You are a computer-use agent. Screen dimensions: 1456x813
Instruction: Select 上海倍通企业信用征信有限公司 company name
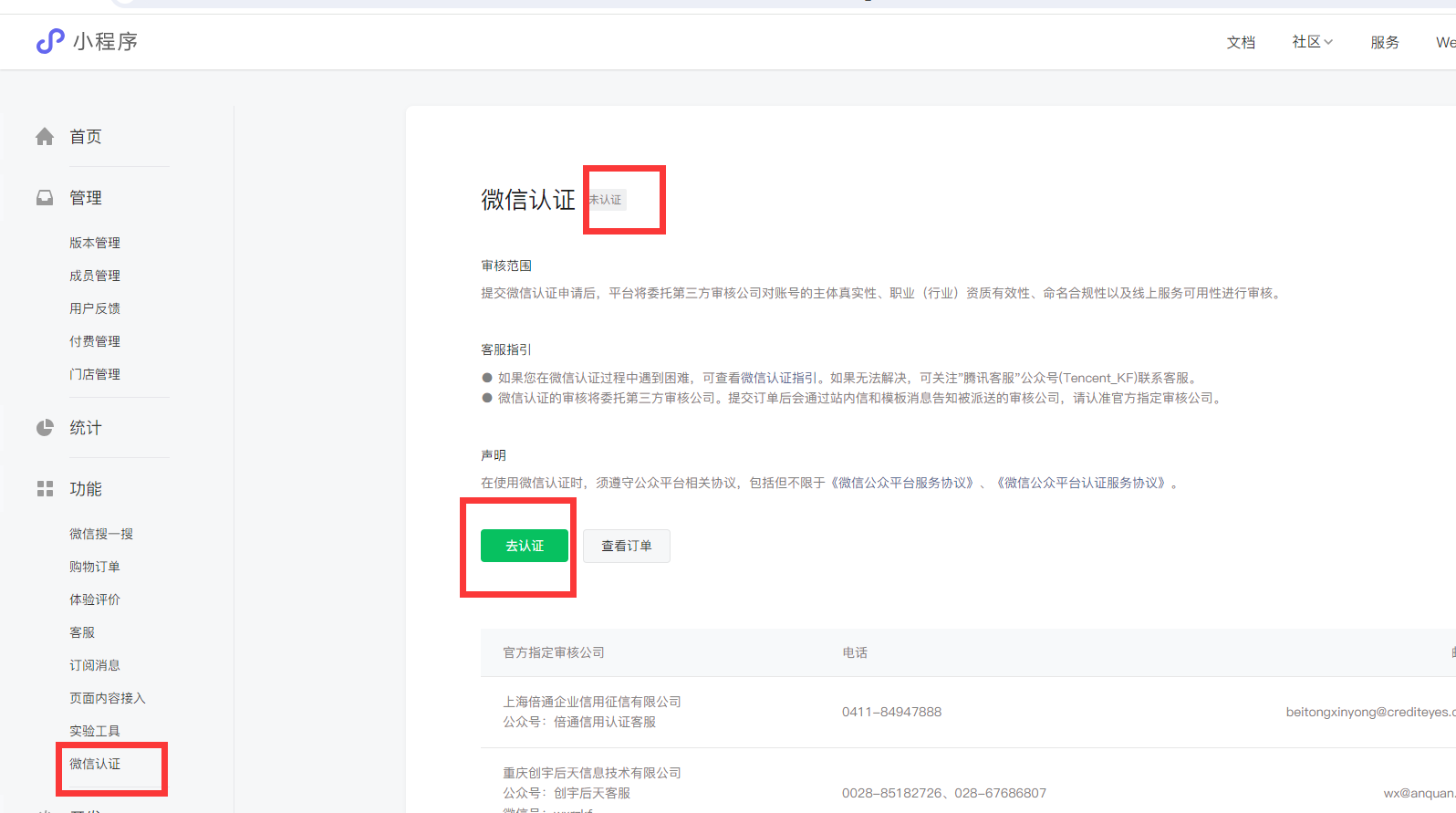point(592,702)
